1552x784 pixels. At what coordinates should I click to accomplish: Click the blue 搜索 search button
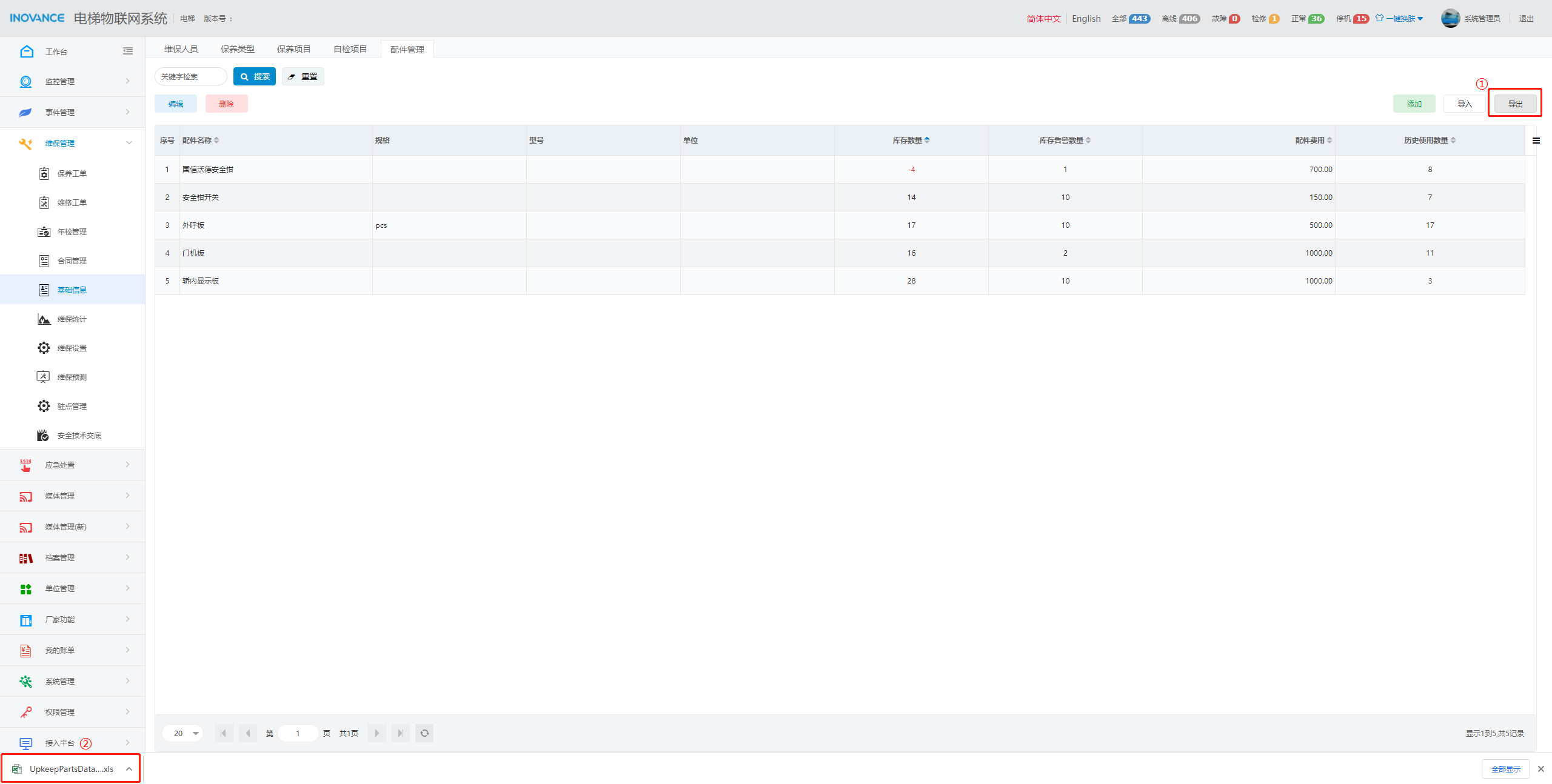(255, 77)
